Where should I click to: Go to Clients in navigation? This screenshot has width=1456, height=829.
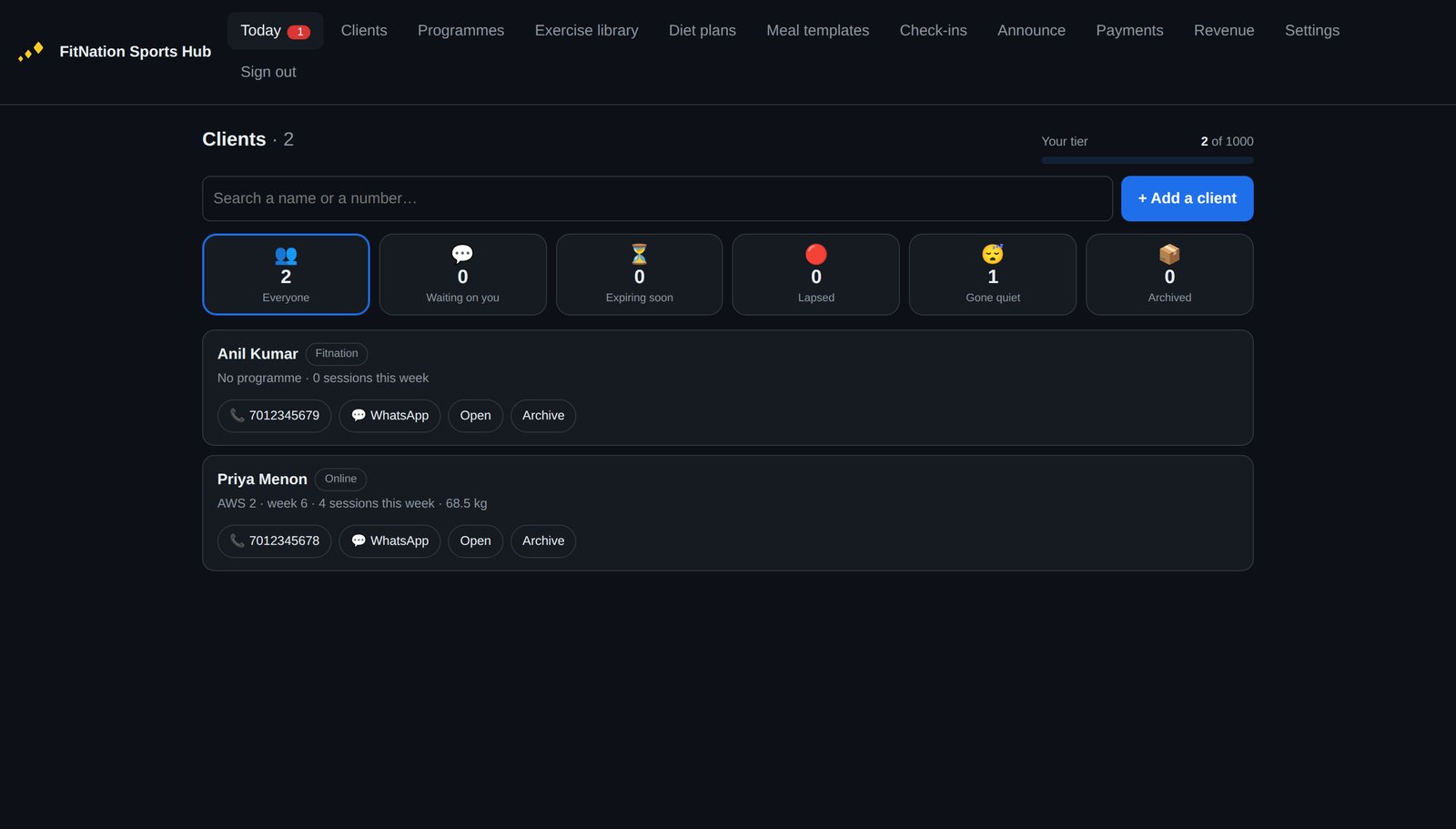(364, 31)
